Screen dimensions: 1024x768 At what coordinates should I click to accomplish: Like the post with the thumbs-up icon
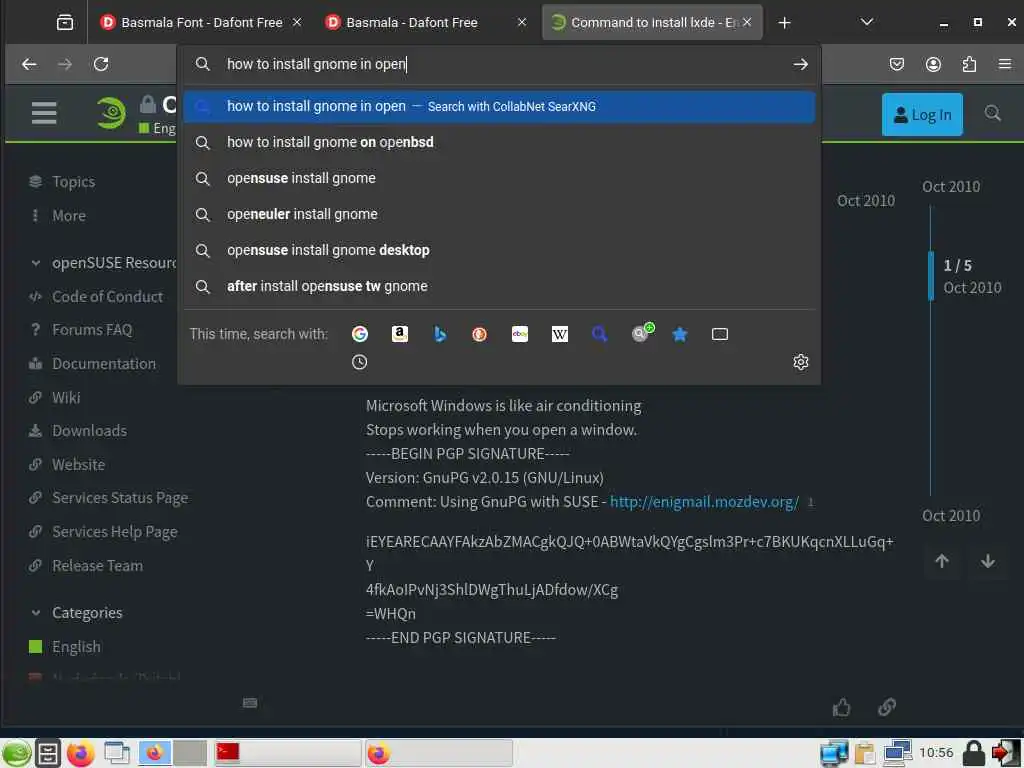coord(841,707)
